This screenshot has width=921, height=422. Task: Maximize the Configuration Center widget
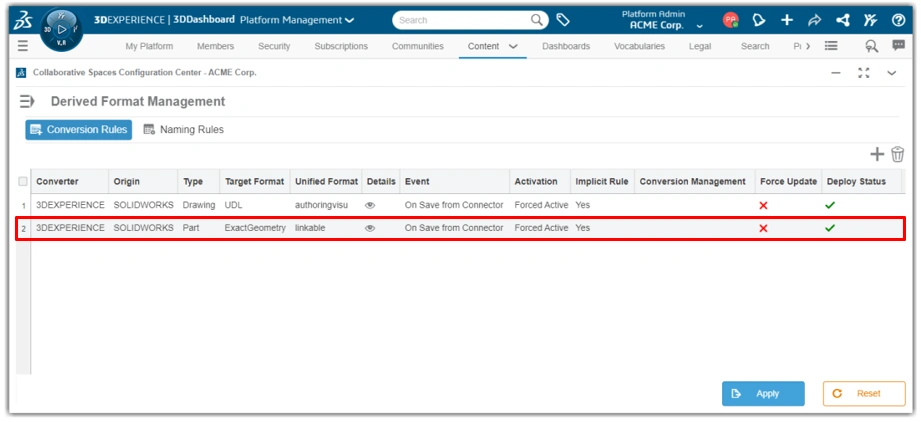[863, 73]
